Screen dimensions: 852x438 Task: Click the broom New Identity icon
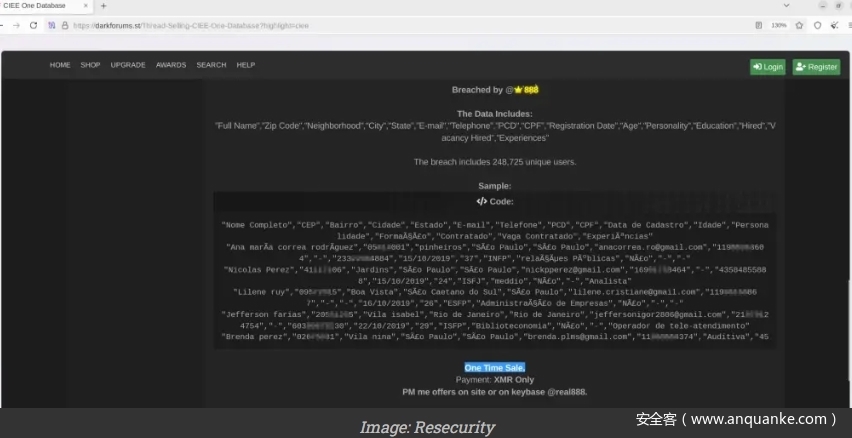(x=834, y=25)
